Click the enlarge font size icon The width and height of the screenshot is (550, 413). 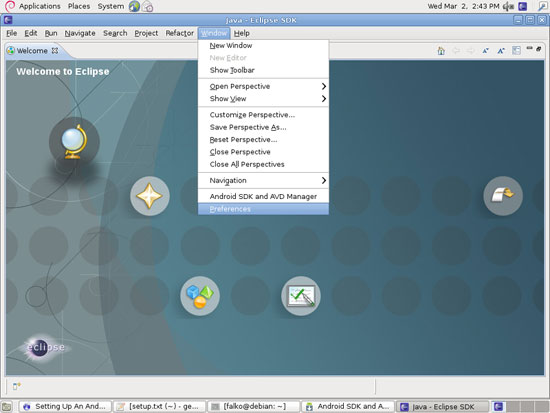click(501, 51)
